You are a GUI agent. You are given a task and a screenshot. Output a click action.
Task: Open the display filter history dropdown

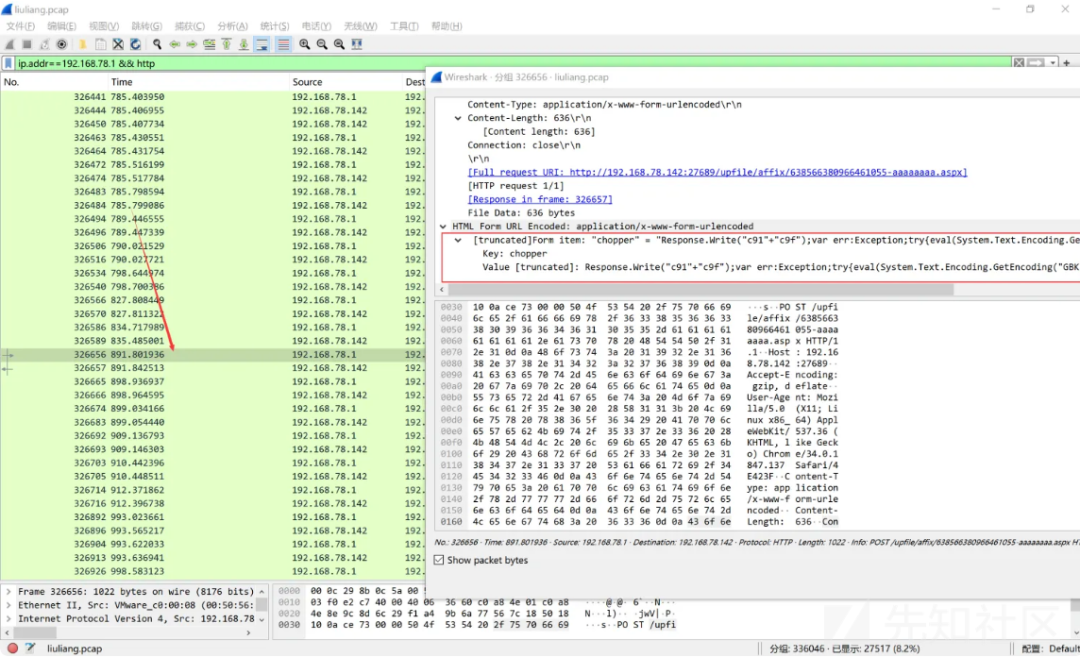point(1053,63)
